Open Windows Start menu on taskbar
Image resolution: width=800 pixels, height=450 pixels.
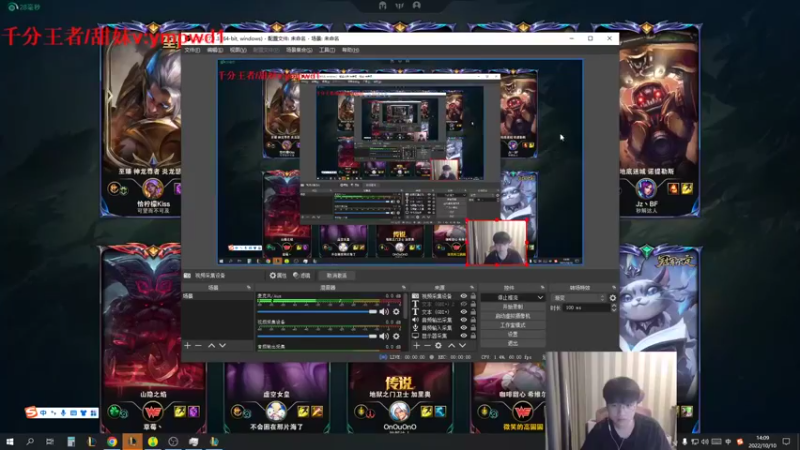point(10,441)
